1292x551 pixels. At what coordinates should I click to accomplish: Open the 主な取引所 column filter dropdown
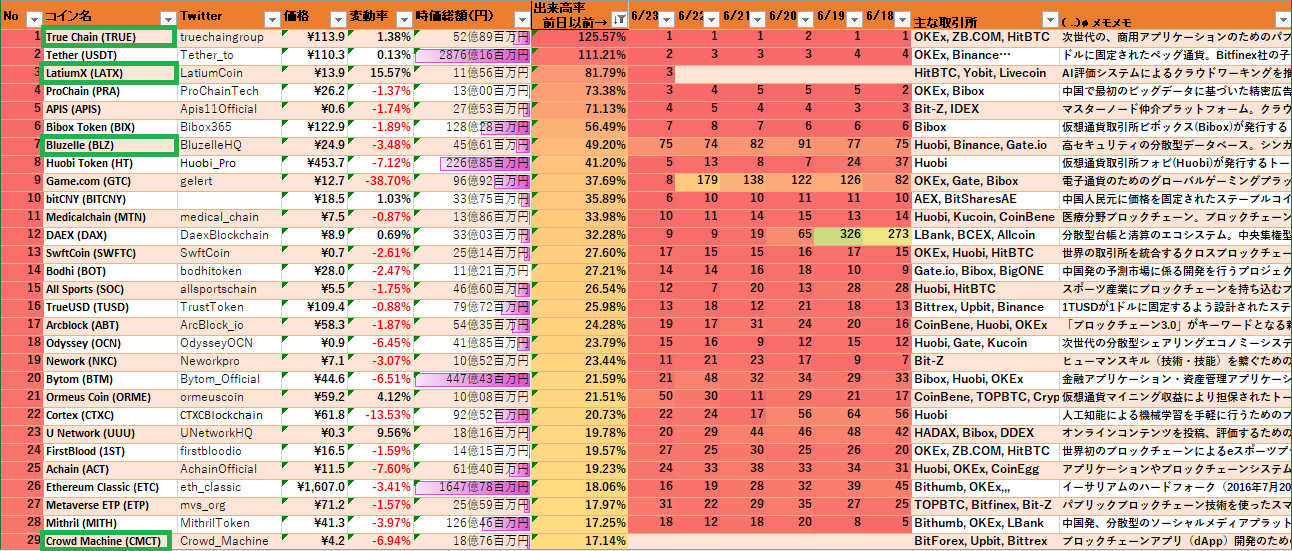[x=1049, y=19]
